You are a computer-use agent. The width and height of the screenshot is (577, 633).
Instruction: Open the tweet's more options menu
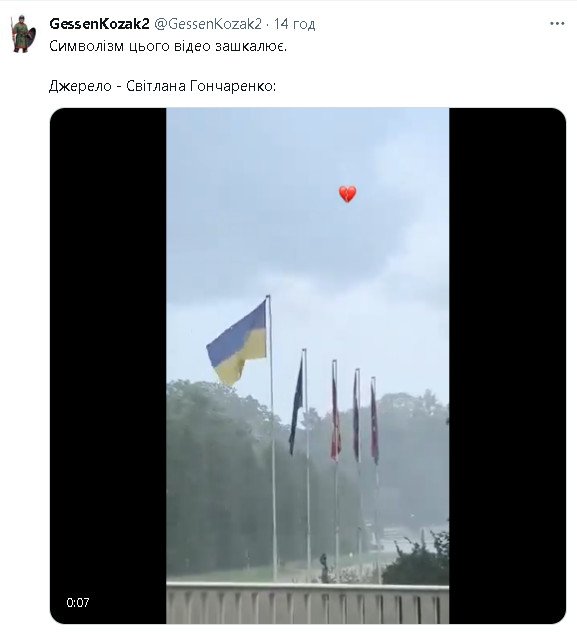pos(557,24)
